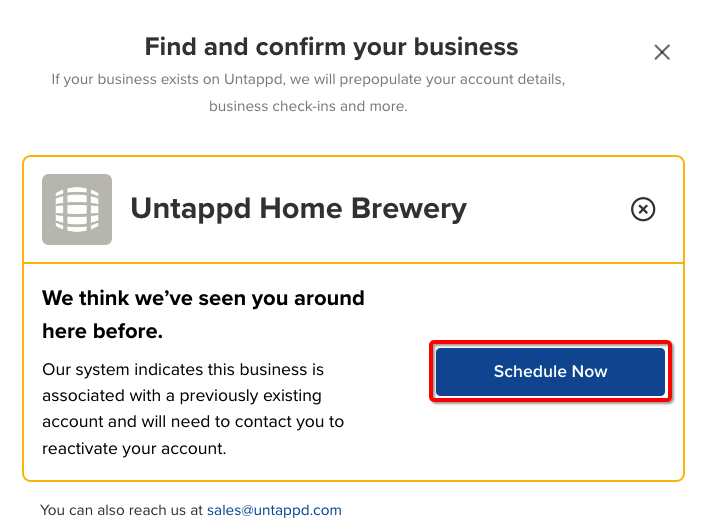Click the 'Our system indicates this business is' line

pyautogui.click(x=183, y=370)
